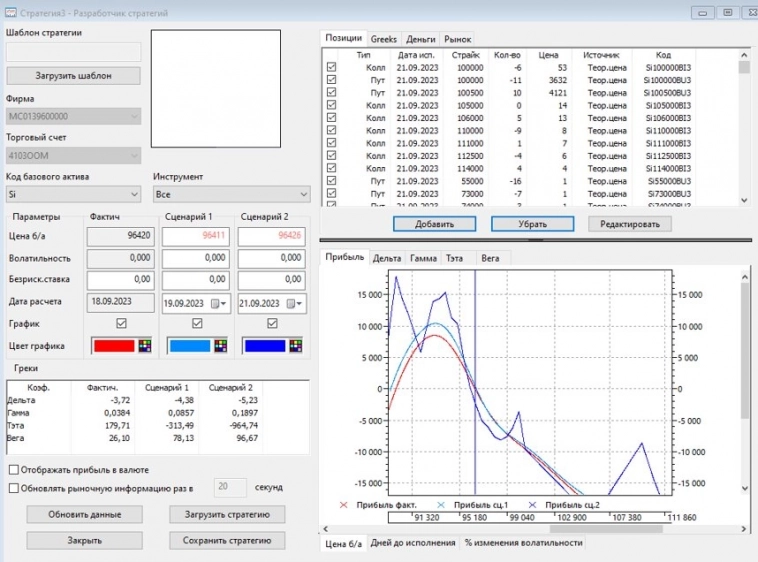Viewport: 758px width, 562px height.
Task: Click the positions list scroll-down arrow
Action: coord(744,200)
